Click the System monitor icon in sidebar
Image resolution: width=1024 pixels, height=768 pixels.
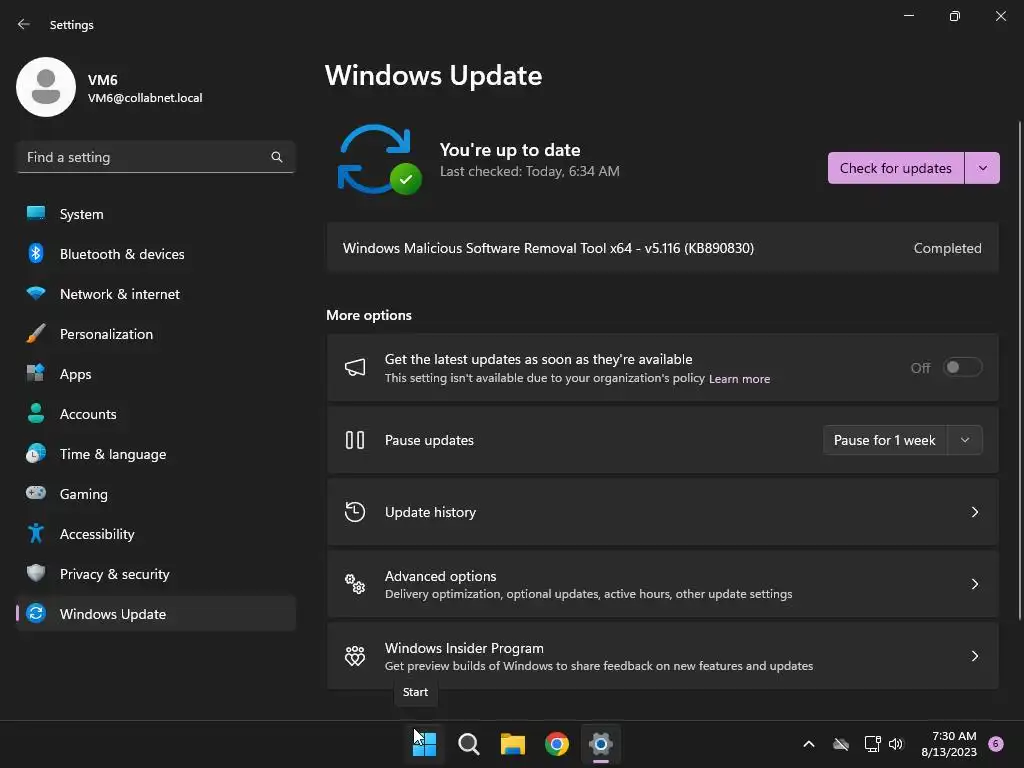[36, 214]
